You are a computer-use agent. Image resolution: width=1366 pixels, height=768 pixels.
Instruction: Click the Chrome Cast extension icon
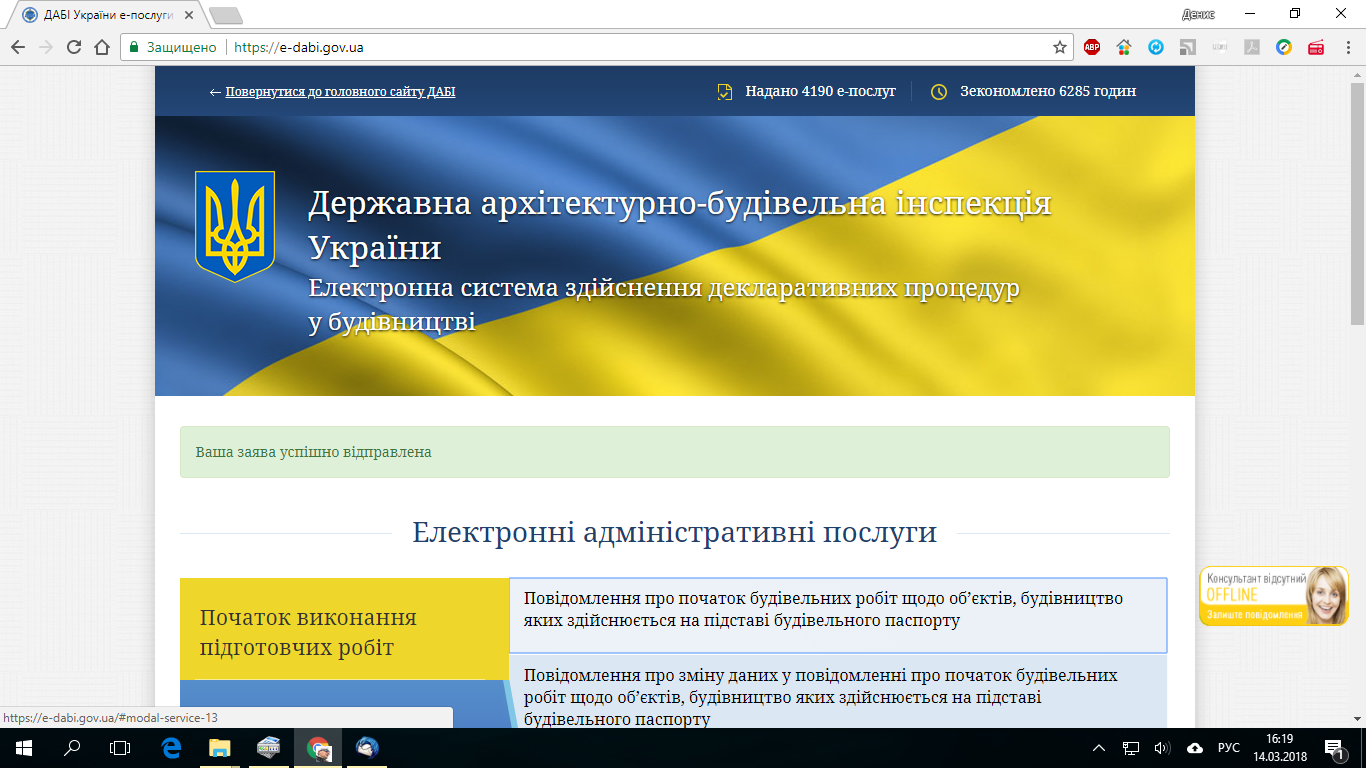[1188, 47]
